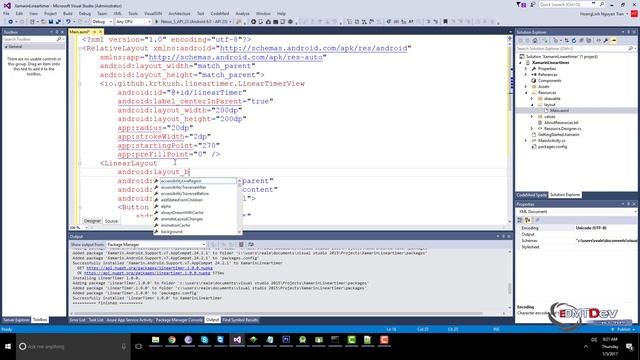This screenshot has width=640, height=360.
Task: Open Debug configuration dropdown
Action: [x=102, y=22]
